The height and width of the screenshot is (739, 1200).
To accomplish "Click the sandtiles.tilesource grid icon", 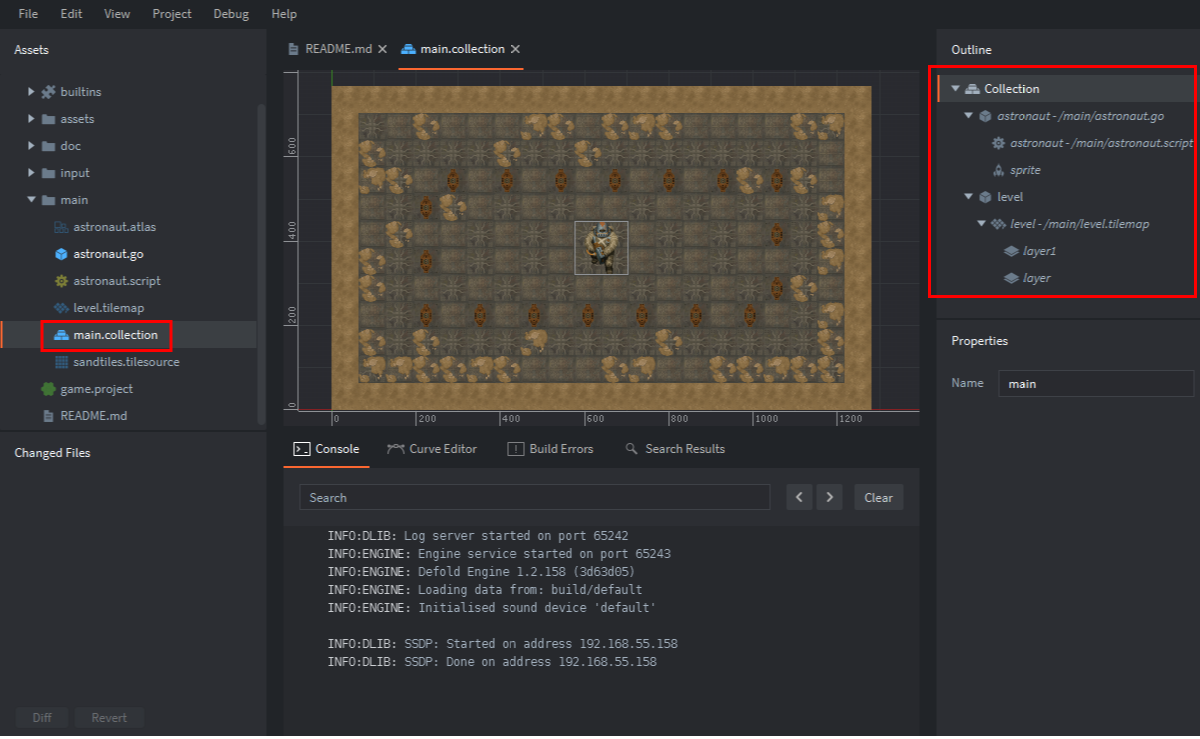I will [61, 362].
